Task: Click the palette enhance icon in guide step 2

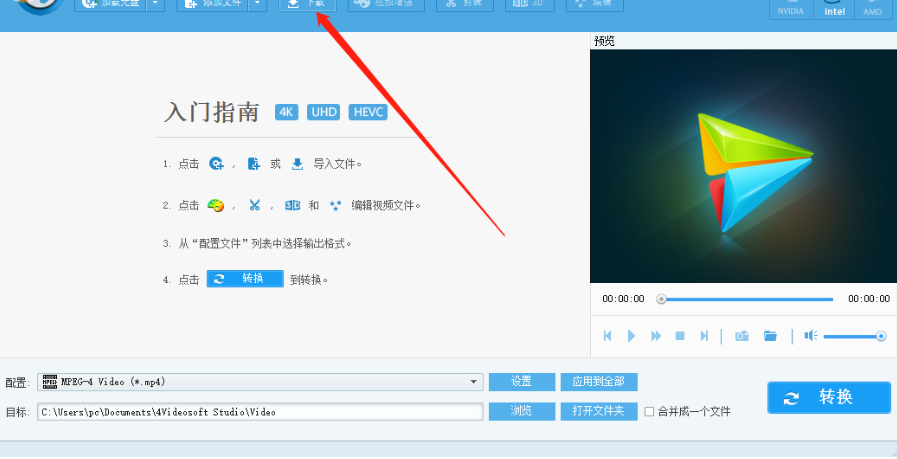Action: click(x=216, y=205)
